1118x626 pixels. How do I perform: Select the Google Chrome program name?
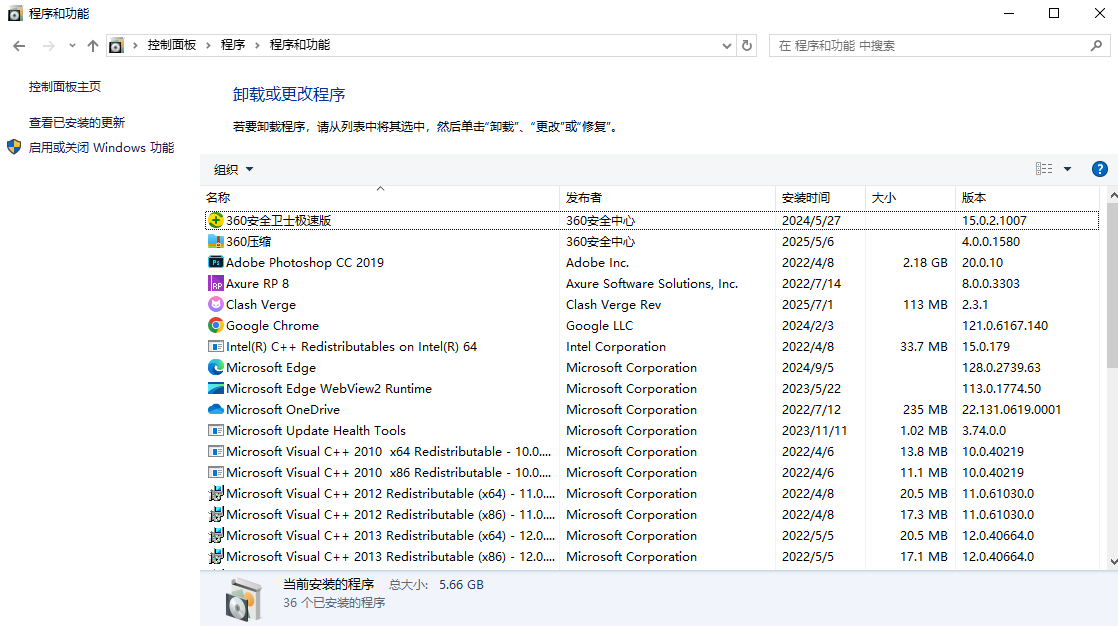point(272,326)
